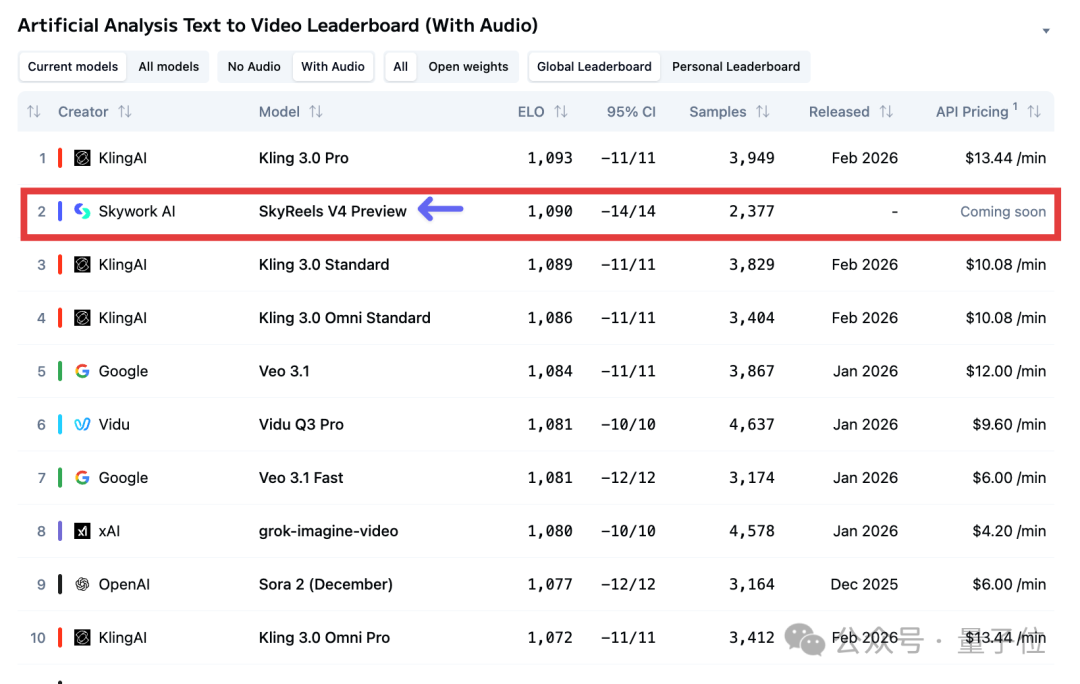Click the KlingAI logo beside Kling 3.0 Omni Pro
Screen dimensions: 1080x684
tap(82, 638)
